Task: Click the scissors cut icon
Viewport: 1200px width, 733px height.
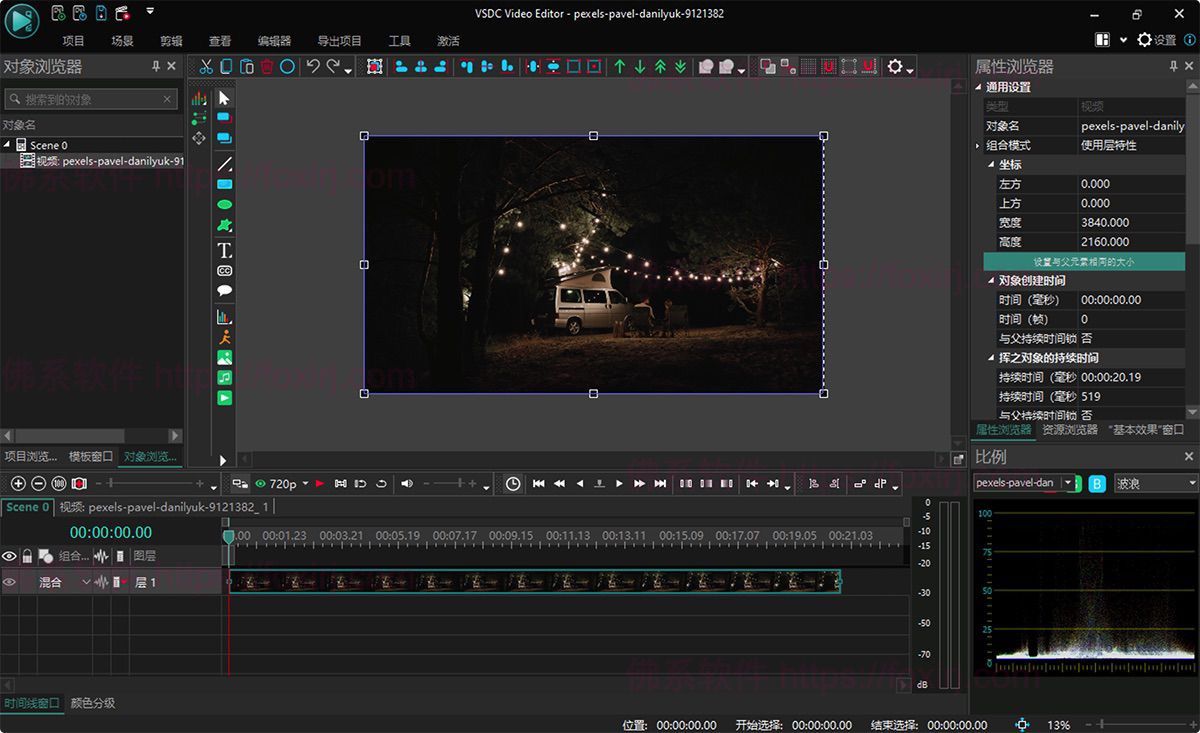Action: point(206,67)
